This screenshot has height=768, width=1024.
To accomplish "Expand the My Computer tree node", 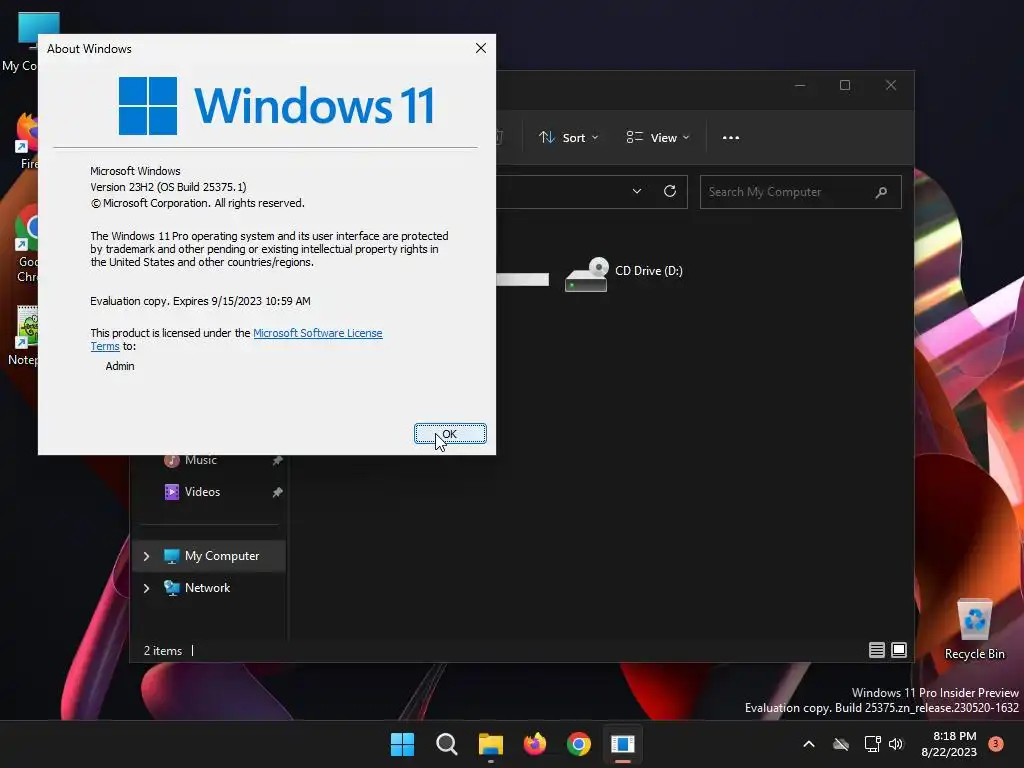I will click(146, 556).
